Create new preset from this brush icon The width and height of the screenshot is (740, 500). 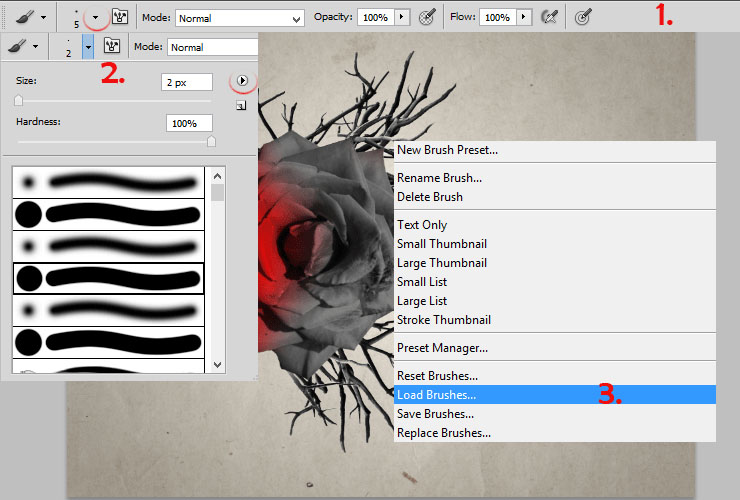point(241,105)
